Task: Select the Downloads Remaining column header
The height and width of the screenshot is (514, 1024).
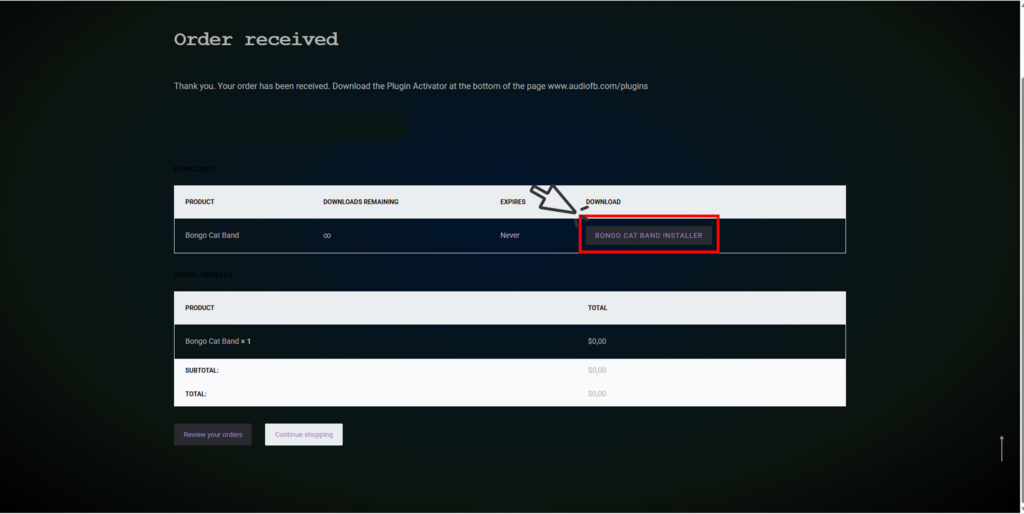Action: (x=360, y=202)
